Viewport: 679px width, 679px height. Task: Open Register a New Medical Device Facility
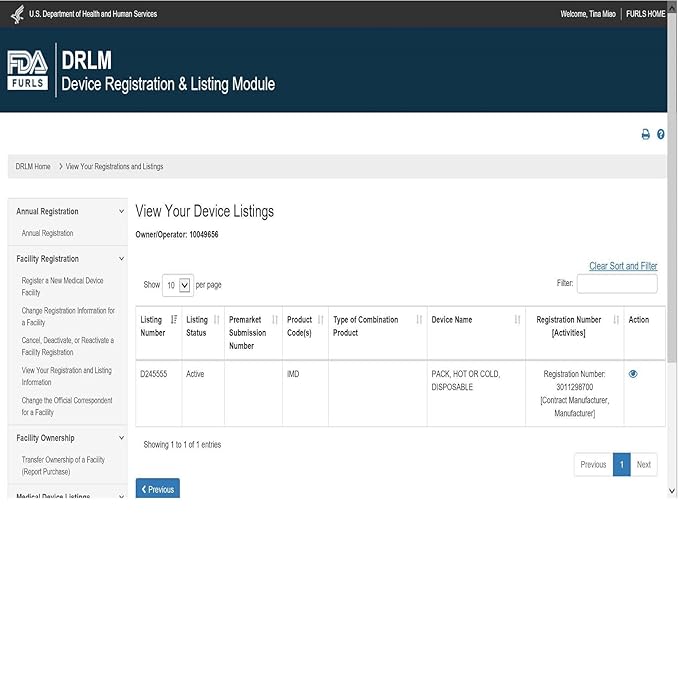pyautogui.click(x=62, y=286)
